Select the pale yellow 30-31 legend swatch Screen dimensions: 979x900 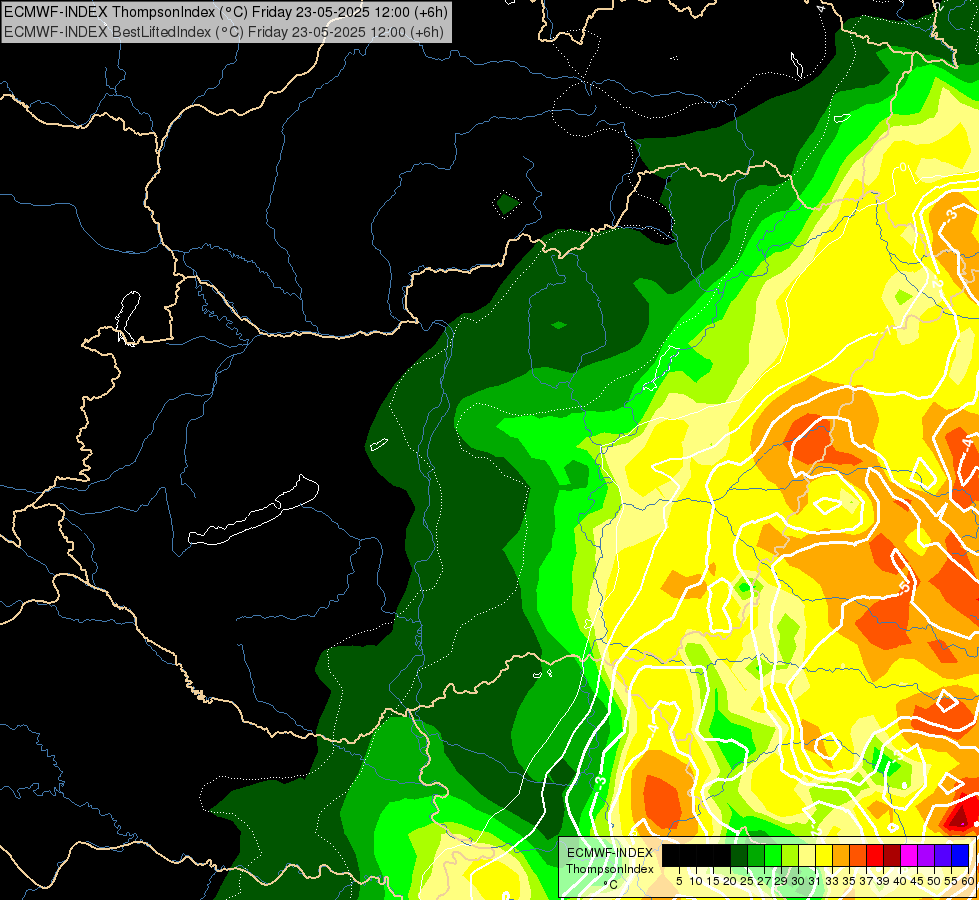[807, 856]
